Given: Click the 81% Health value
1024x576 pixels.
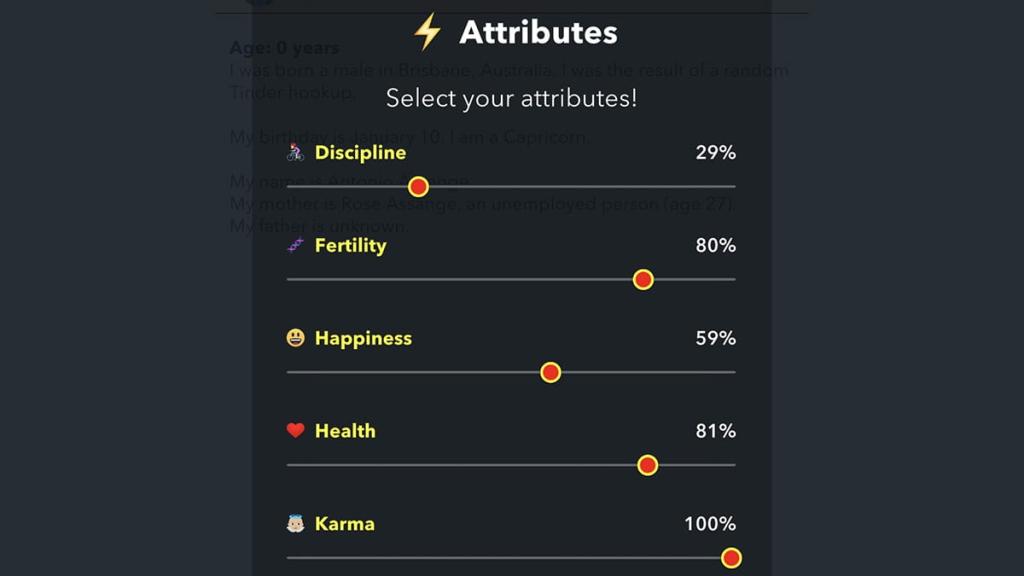Looking at the screenshot, I should click(x=716, y=431).
